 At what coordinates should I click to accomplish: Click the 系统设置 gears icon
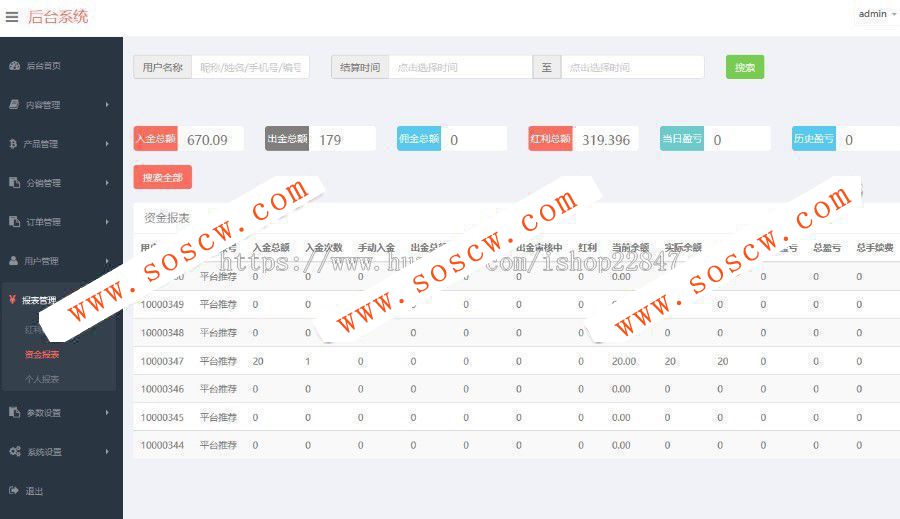click(15, 451)
